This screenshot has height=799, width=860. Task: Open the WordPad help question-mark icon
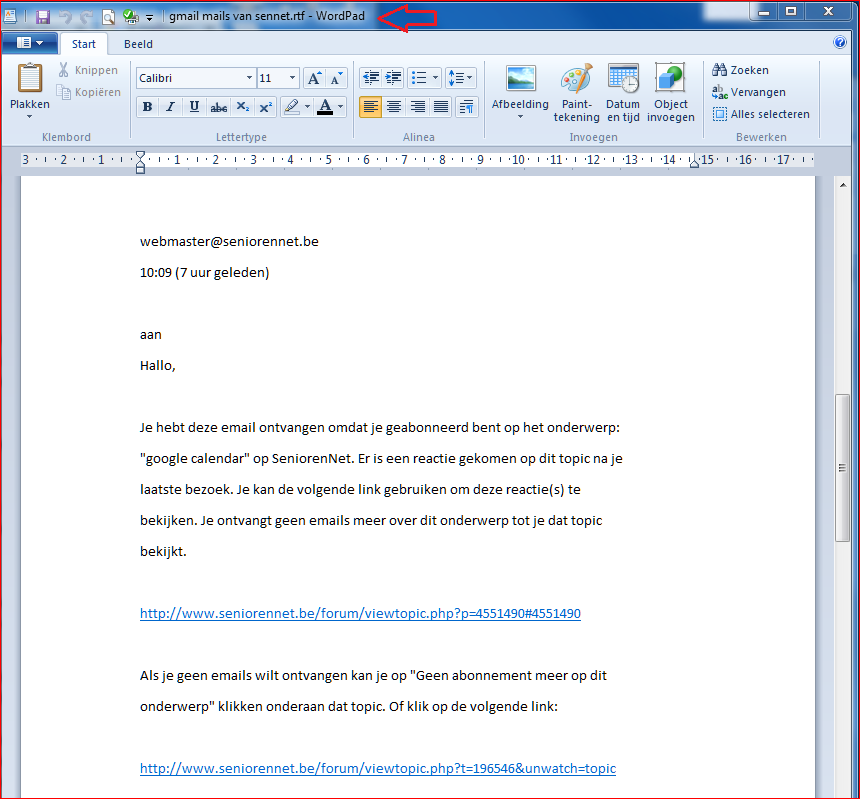(840, 43)
